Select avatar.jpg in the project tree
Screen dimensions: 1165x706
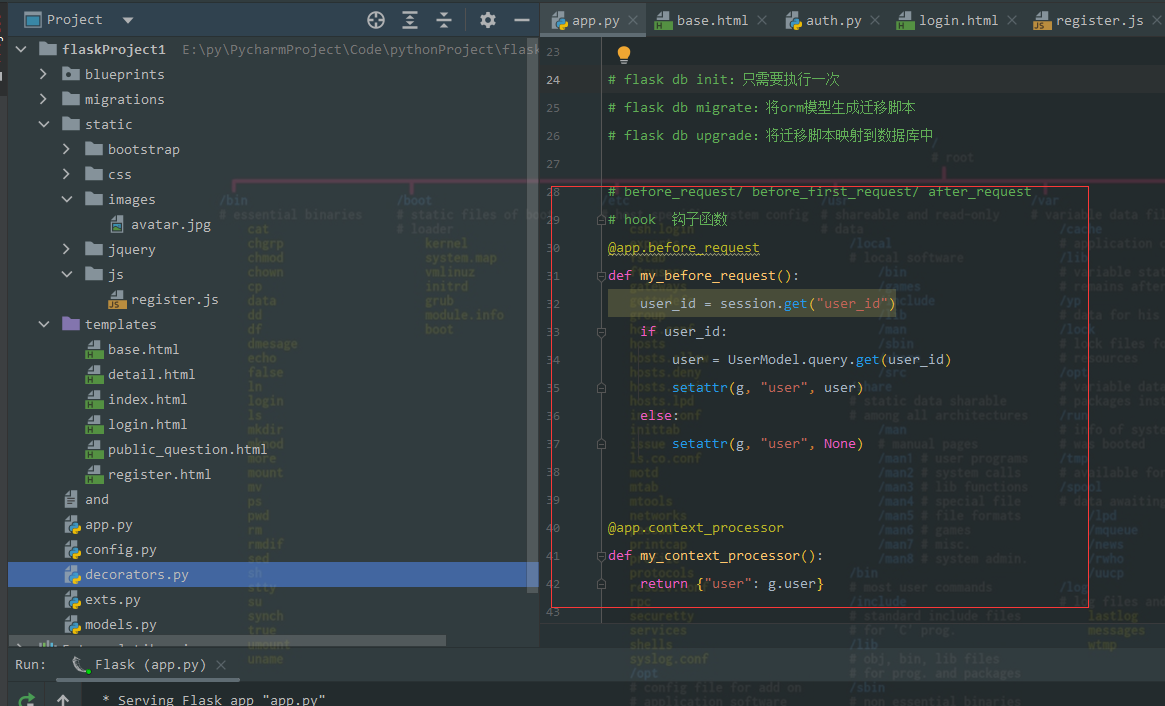point(171,224)
